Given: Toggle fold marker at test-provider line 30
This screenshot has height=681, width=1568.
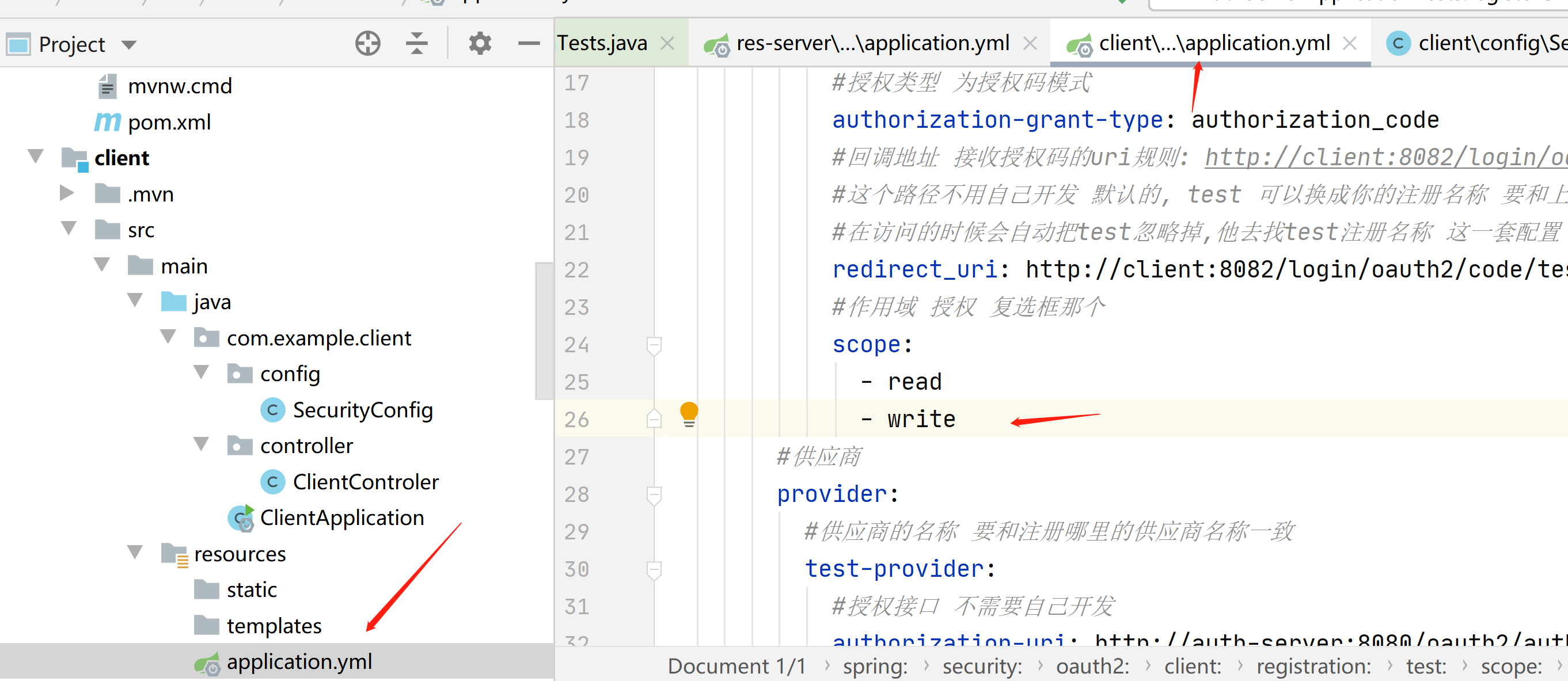Looking at the screenshot, I should (x=654, y=570).
